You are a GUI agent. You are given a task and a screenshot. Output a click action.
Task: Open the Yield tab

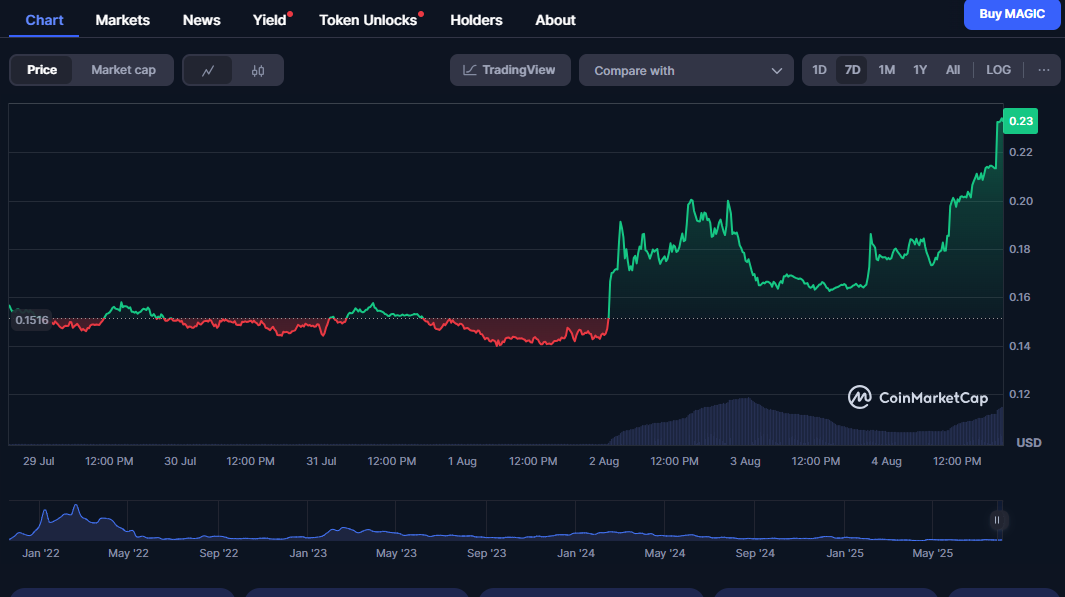click(269, 20)
